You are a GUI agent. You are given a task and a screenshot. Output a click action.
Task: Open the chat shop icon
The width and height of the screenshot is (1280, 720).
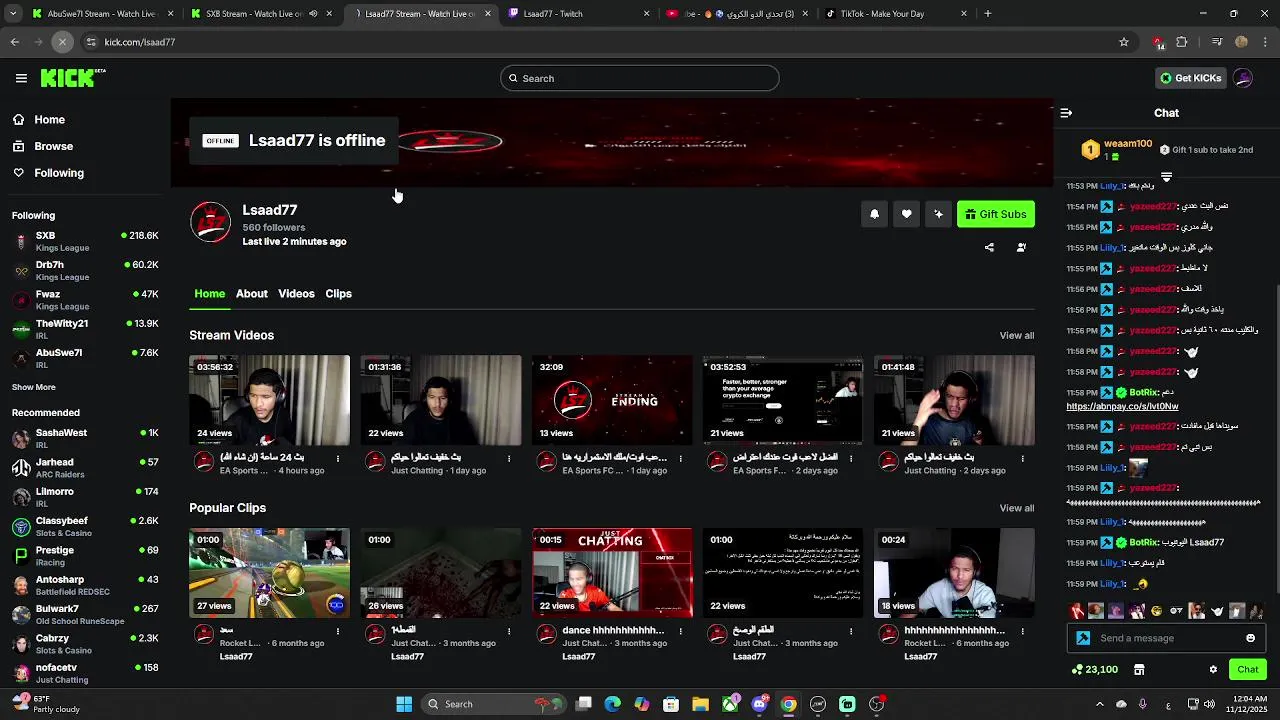pyautogui.click(x=1139, y=670)
